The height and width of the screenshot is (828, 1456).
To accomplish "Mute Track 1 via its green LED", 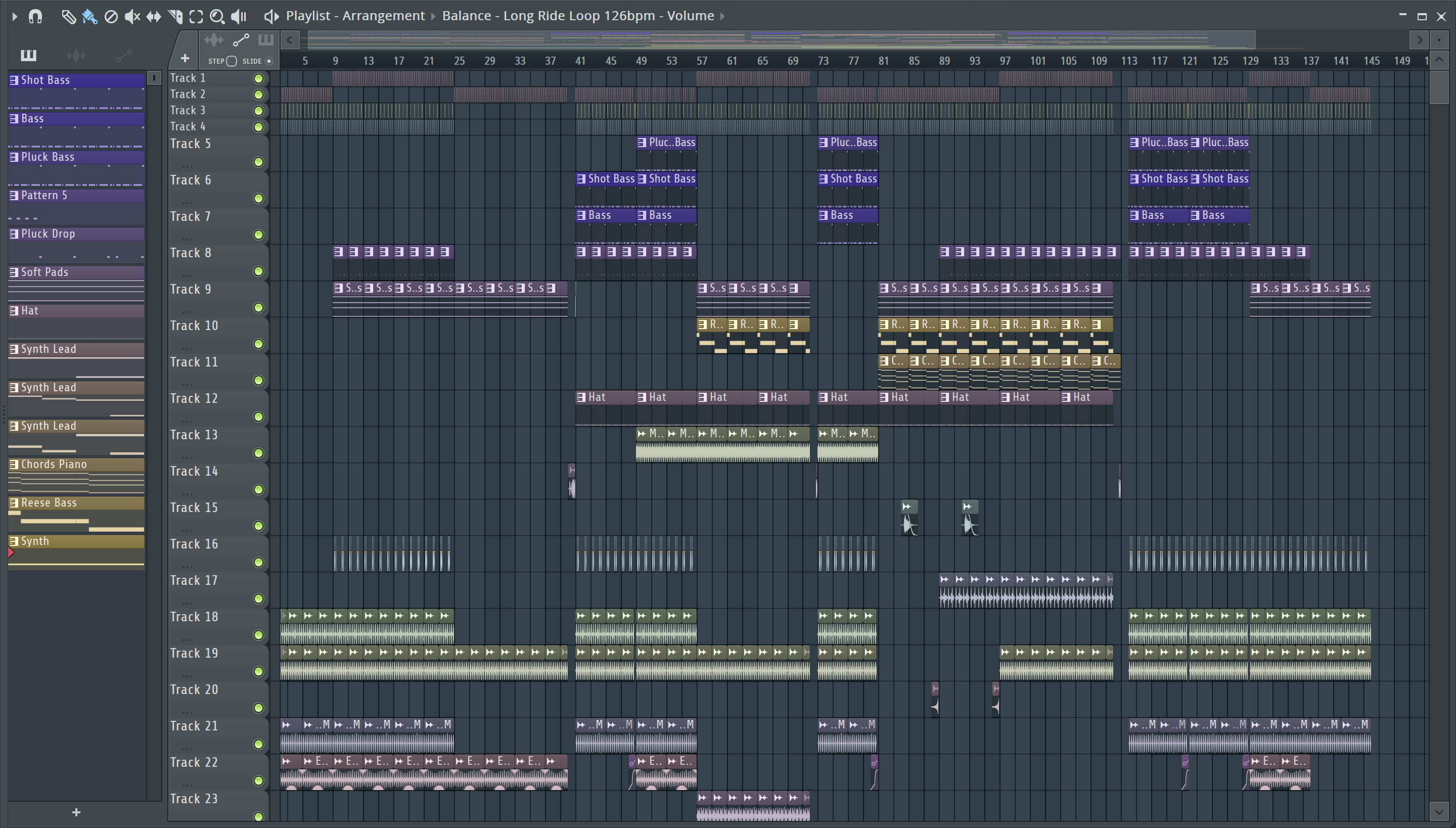I will (x=258, y=78).
